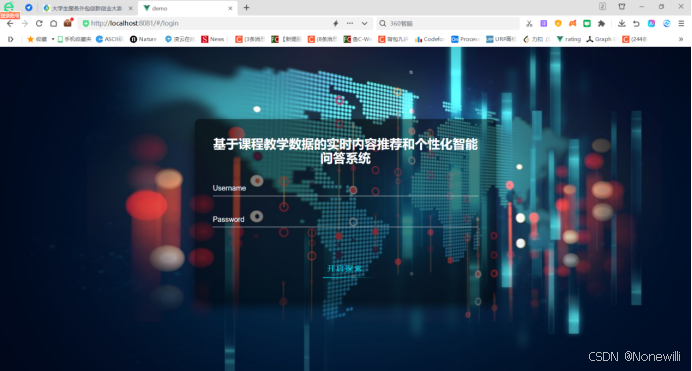Image resolution: width=692 pixels, height=371 pixels.
Task: Open the URP bookmark
Action: (501, 39)
